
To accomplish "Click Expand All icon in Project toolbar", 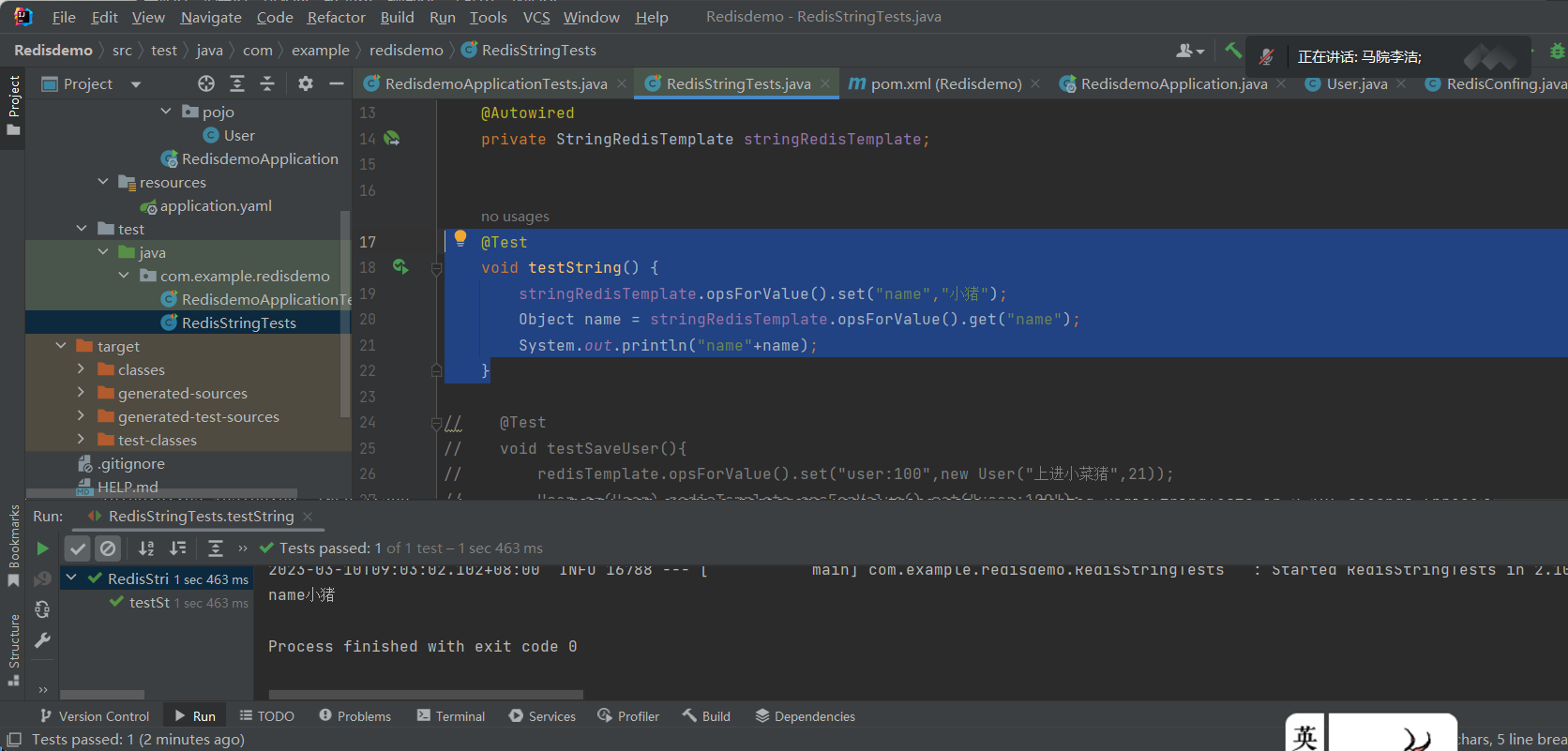I will pyautogui.click(x=237, y=84).
